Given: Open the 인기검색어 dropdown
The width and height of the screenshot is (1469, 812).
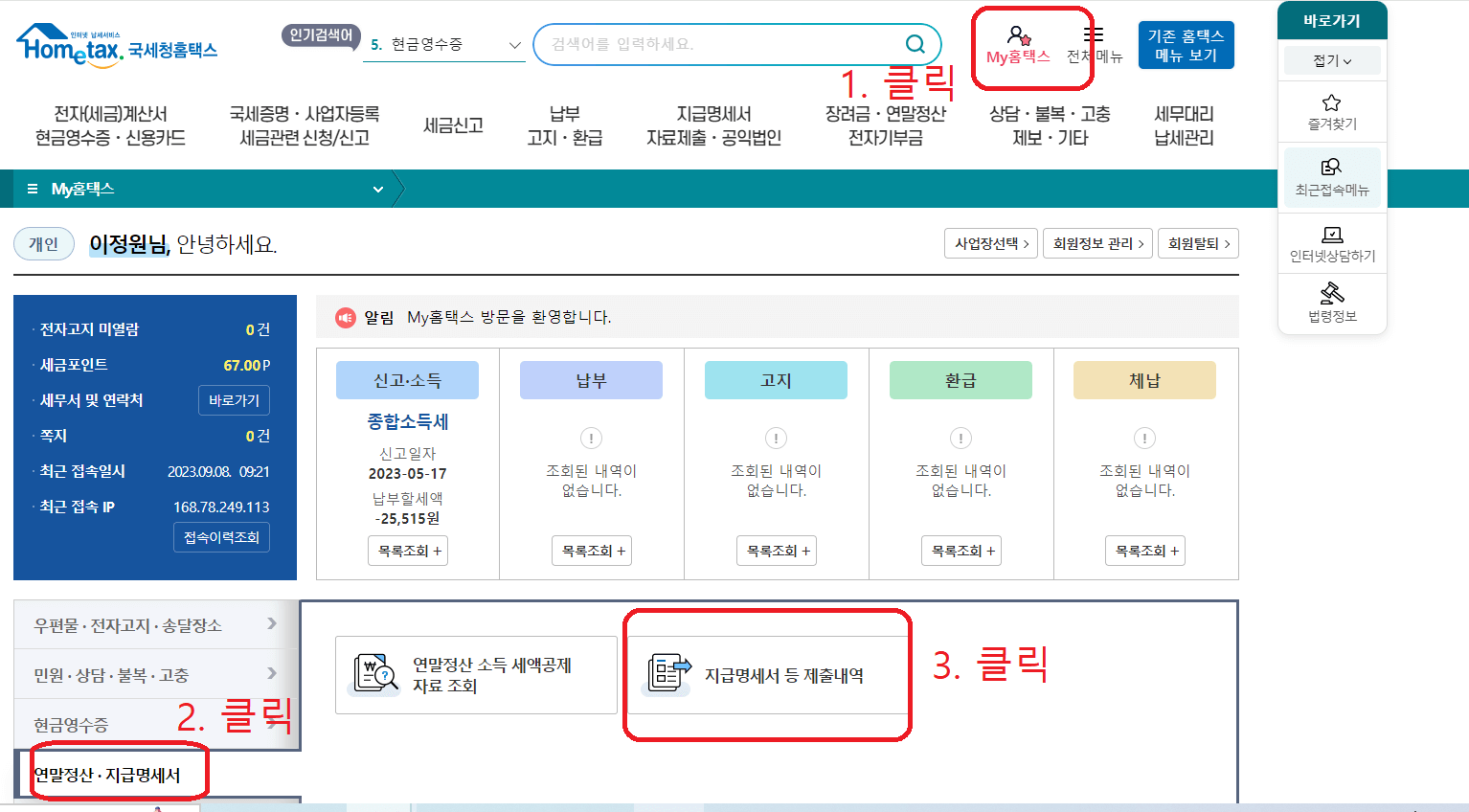Looking at the screenshot, I should tap(514, 44).
